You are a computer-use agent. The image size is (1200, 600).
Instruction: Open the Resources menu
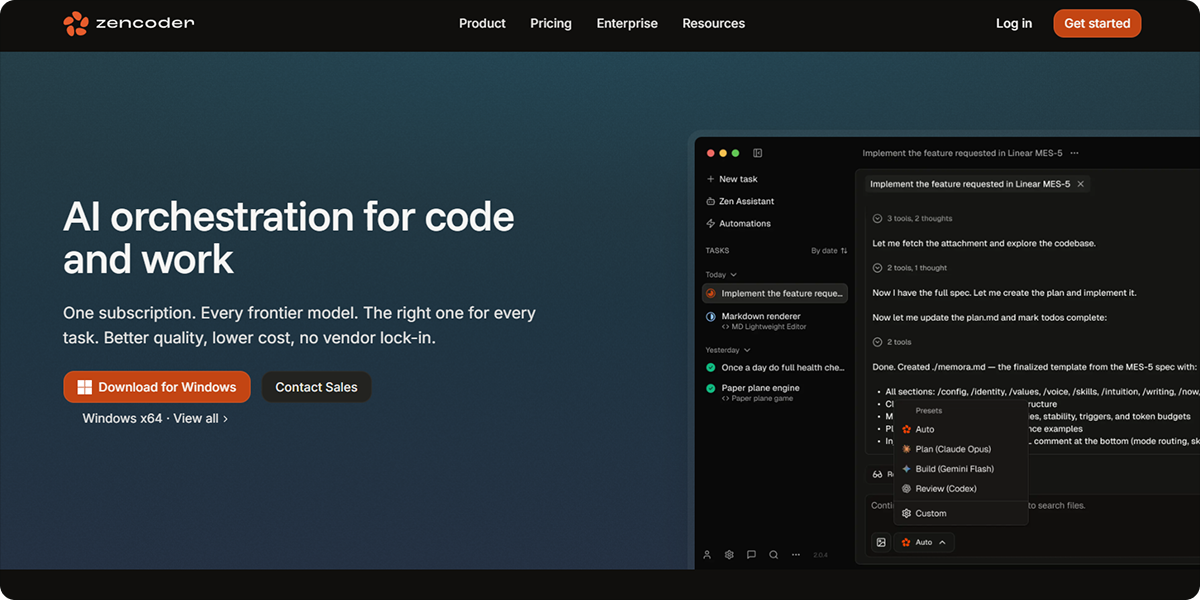(x=713, y=23)
